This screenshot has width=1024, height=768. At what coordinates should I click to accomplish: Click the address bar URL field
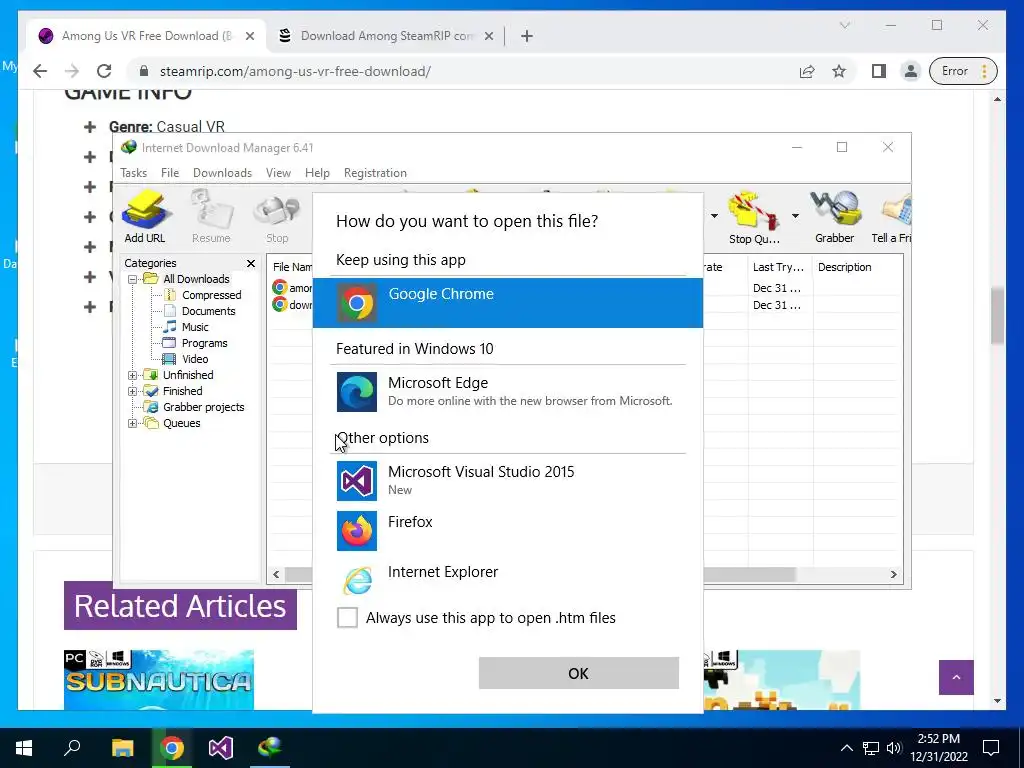pos(457,71)
